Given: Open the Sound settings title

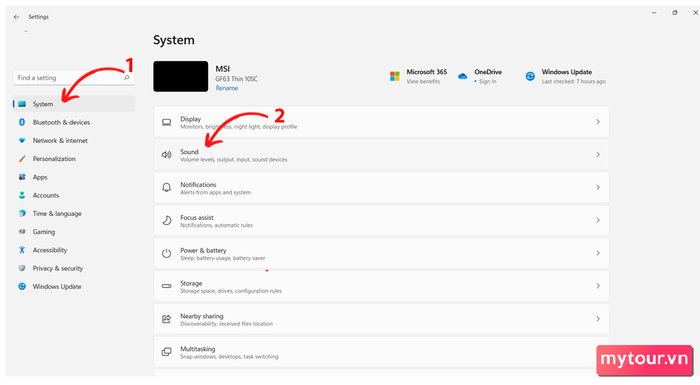Looking at the screenshot, I should pyautogui.click(x=189, y=151).
